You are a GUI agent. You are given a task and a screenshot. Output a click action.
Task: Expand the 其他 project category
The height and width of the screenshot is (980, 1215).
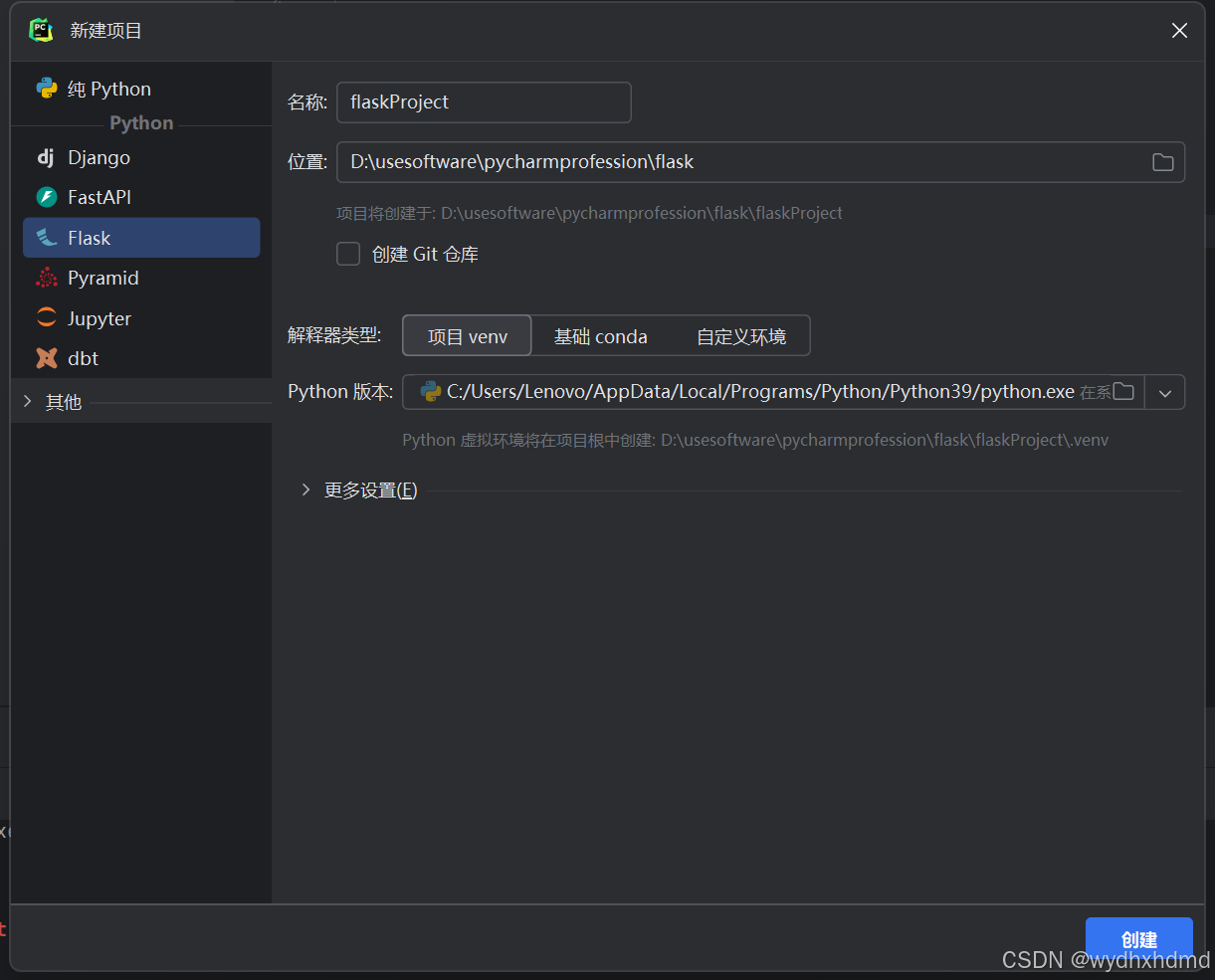point(28,402)
